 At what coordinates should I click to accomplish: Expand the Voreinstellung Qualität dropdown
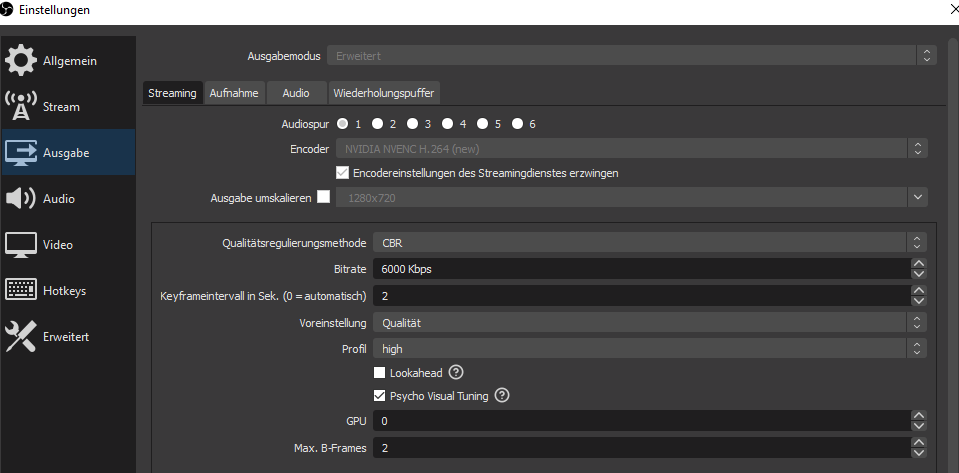[650, 323]
